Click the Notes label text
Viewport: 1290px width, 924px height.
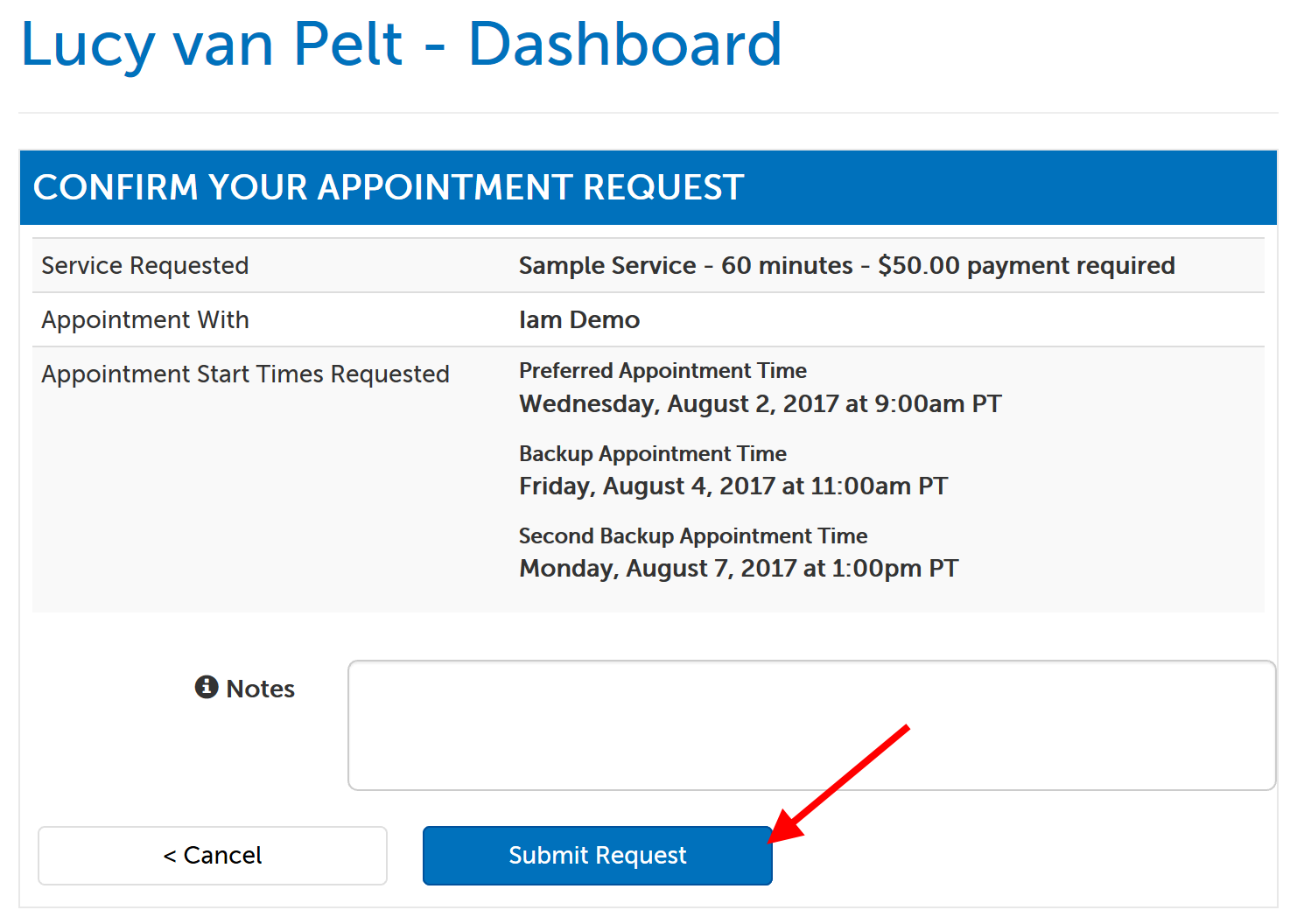[259, 689]
